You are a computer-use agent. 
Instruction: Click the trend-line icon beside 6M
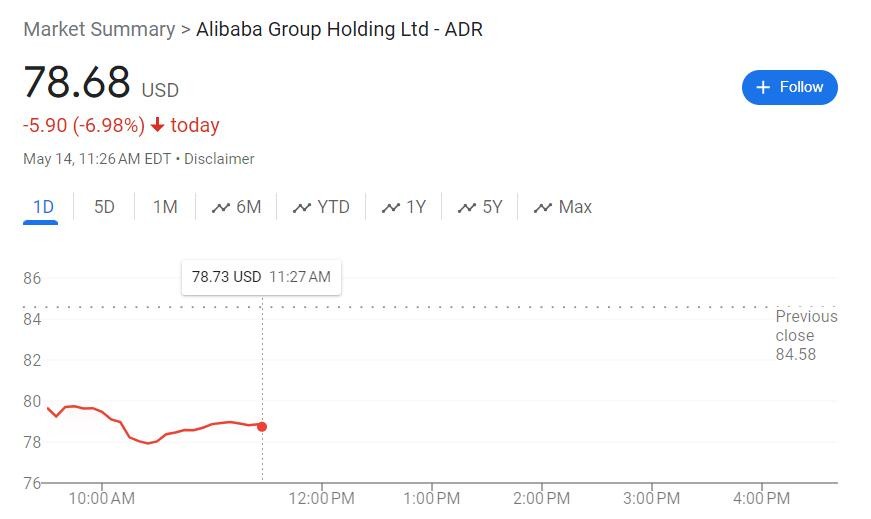(221, 208)
